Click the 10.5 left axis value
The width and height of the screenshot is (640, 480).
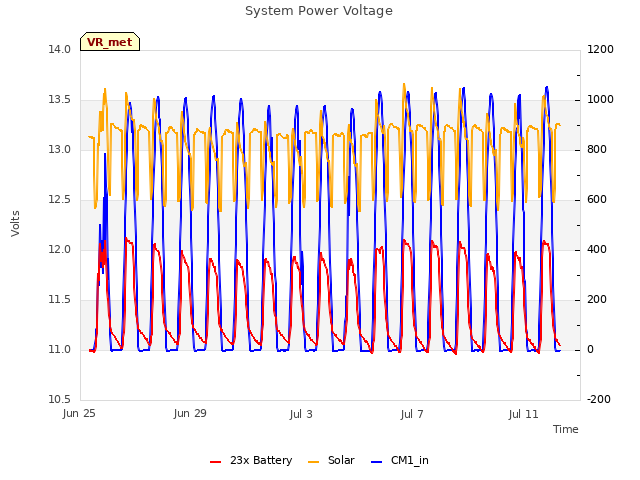pos(60,399)
